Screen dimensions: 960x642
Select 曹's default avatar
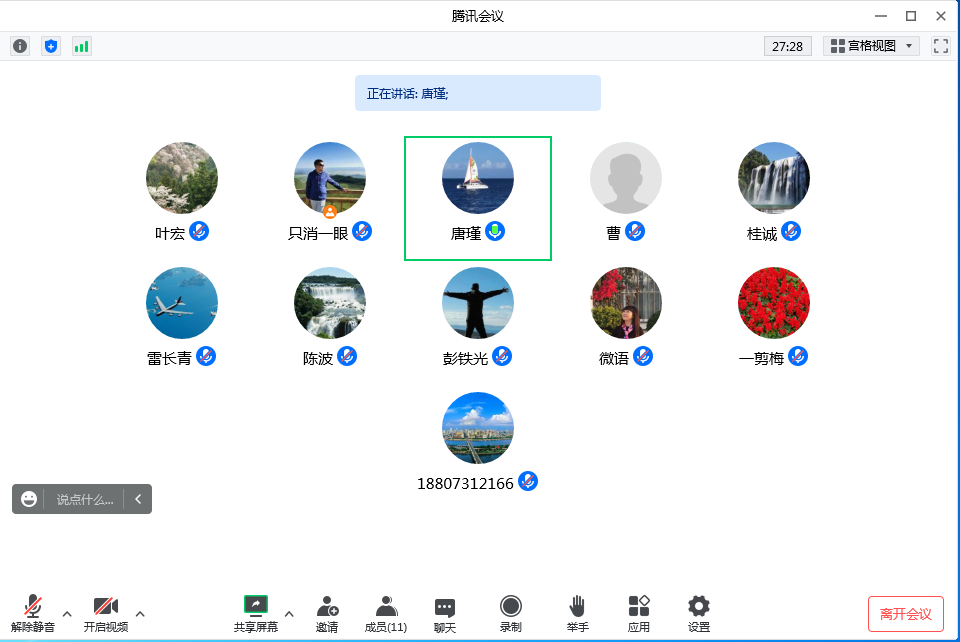pyautogui.click(x=626, y=178)
